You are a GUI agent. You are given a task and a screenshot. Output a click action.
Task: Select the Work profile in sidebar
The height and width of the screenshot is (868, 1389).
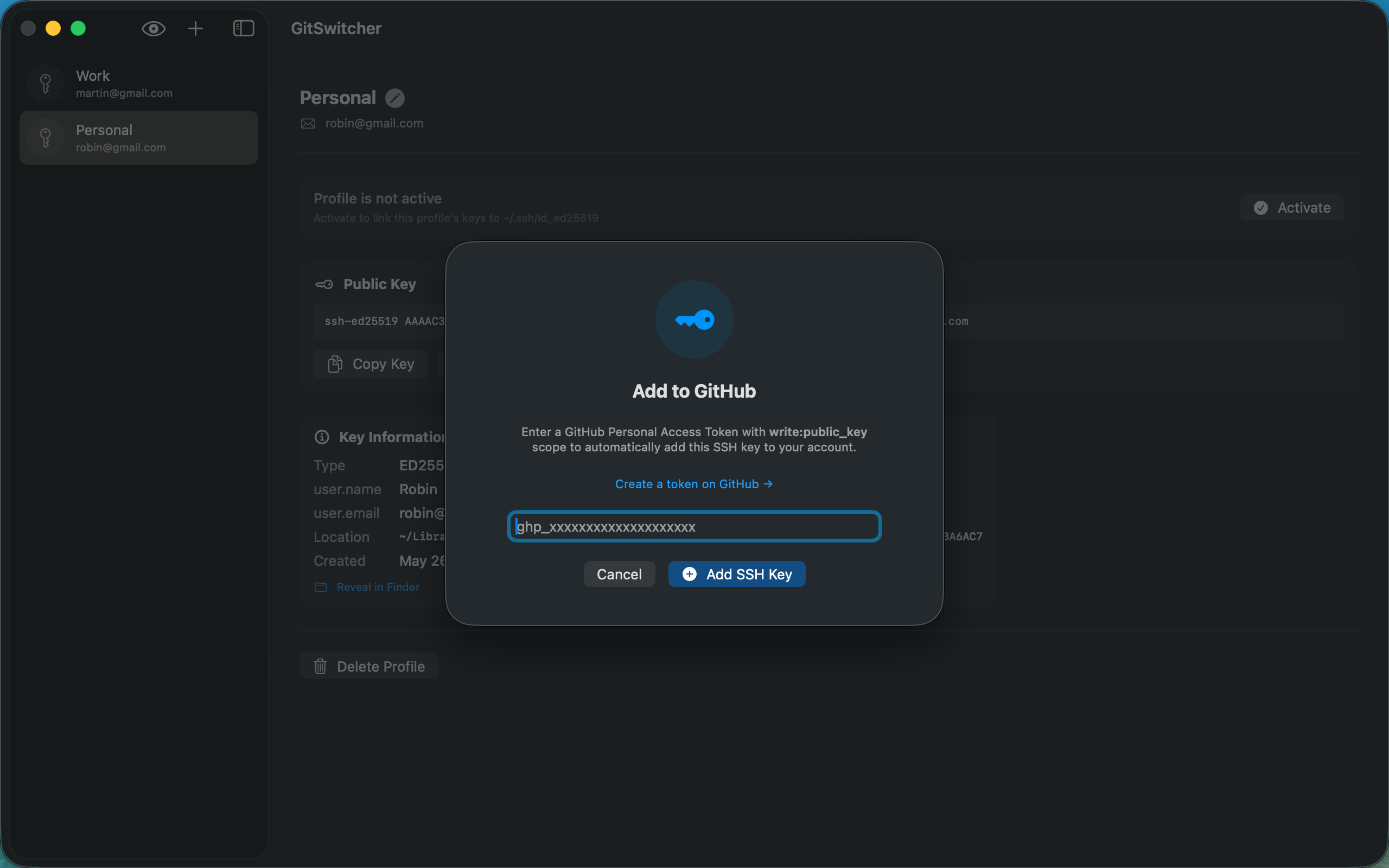click(x=139, y=84)
